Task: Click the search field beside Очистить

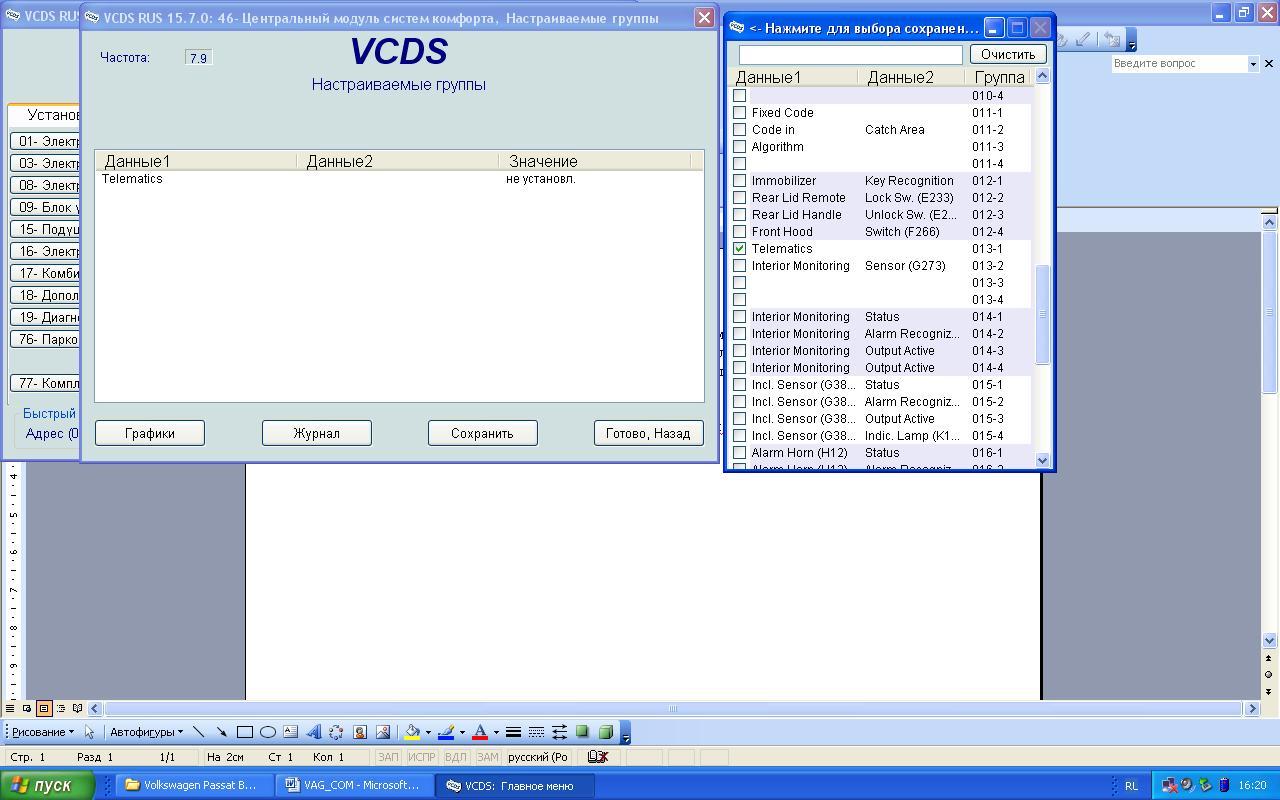Action: pos(850,54)
